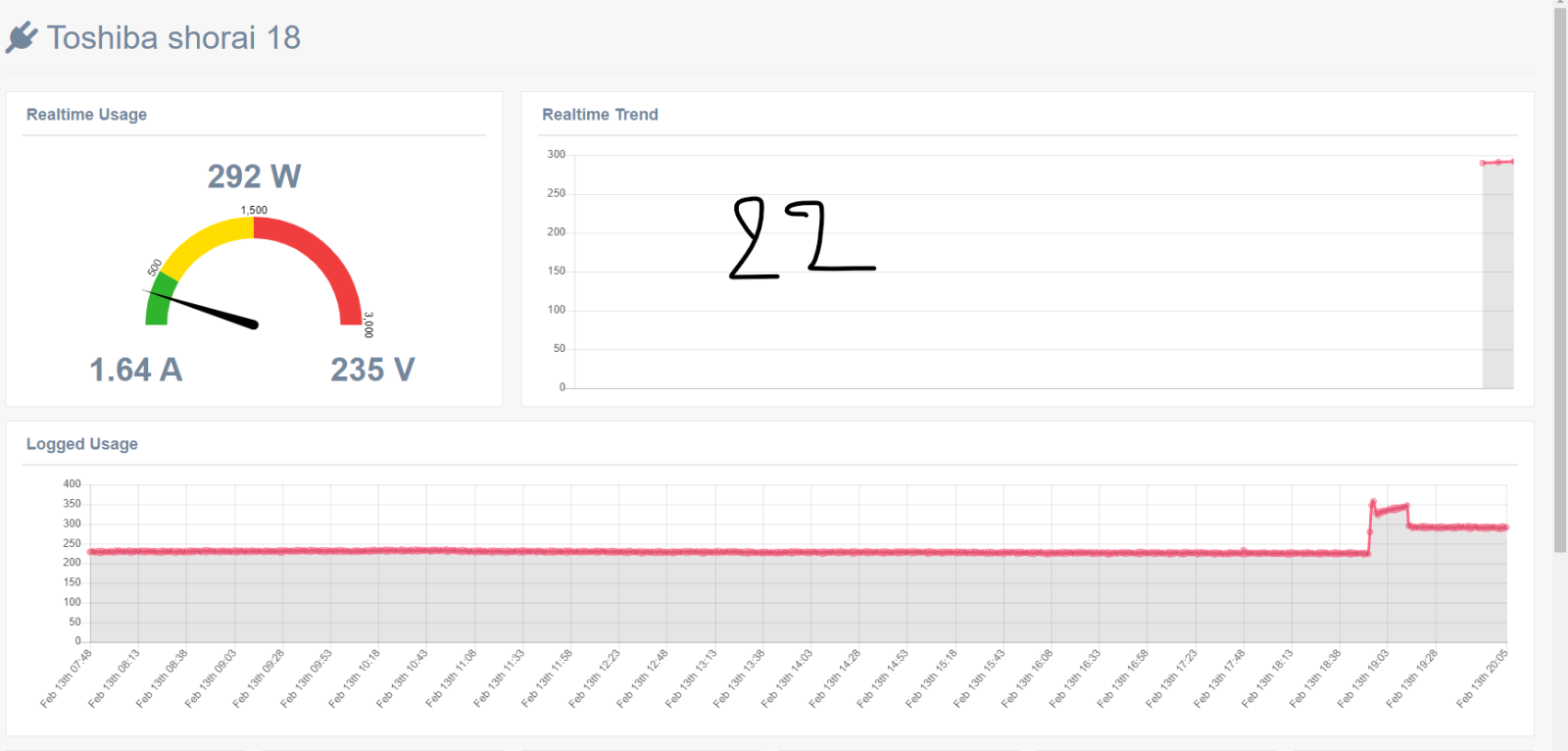Click the 3,000 gauge label
Viewport: 1568px width, 751px height.
[x=368, y=325]
